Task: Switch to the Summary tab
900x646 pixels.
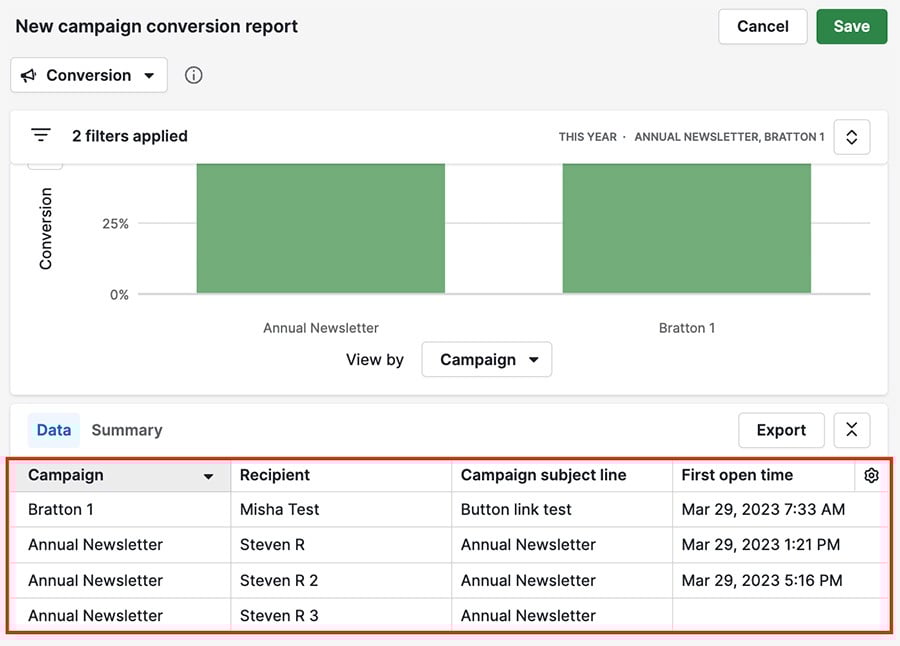Action: [126, 429]
